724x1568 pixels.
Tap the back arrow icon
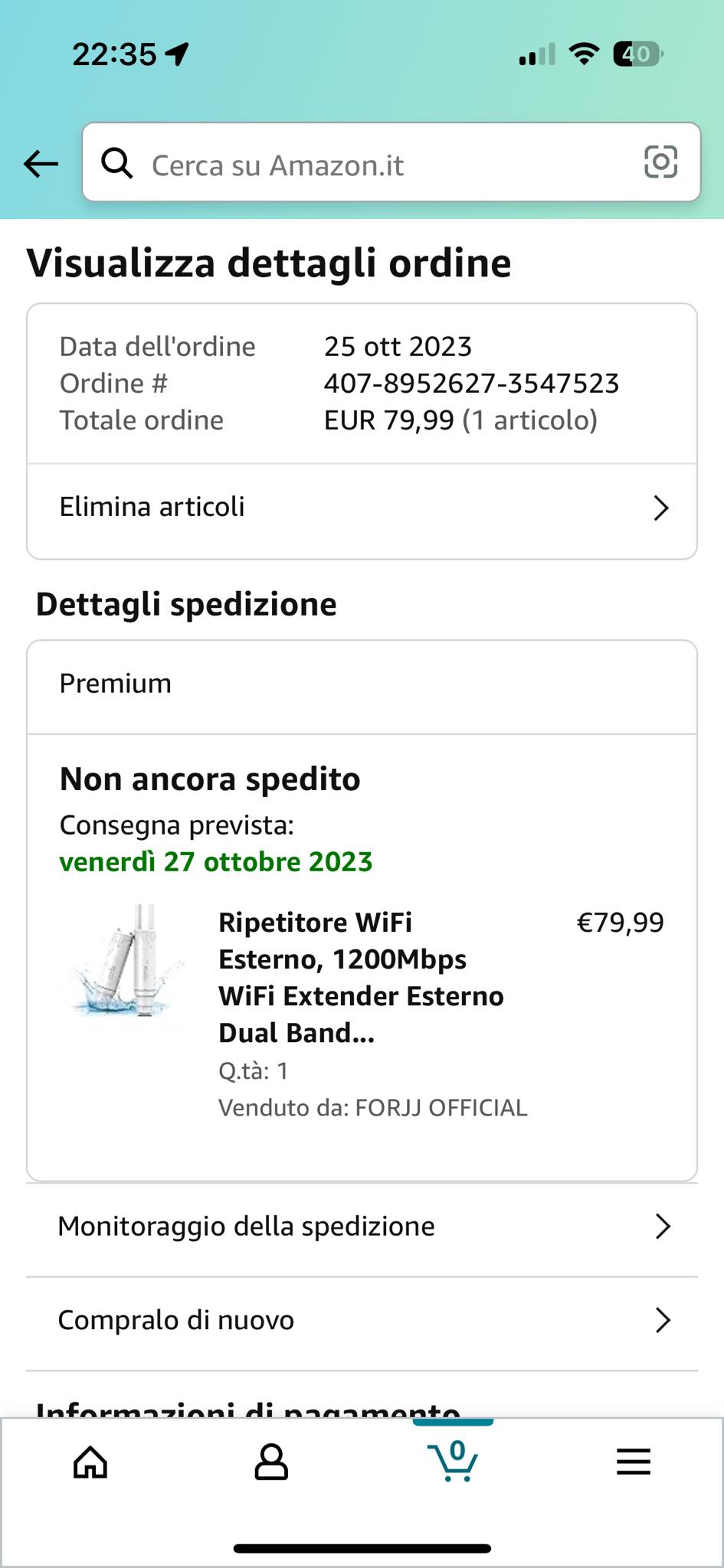[x=41, y=163]
